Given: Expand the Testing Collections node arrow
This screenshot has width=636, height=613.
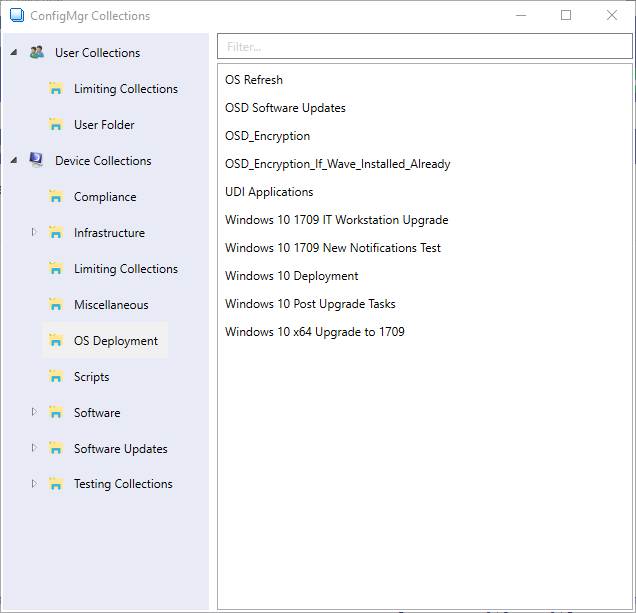Looking at the screenshot, I should 34,483.
